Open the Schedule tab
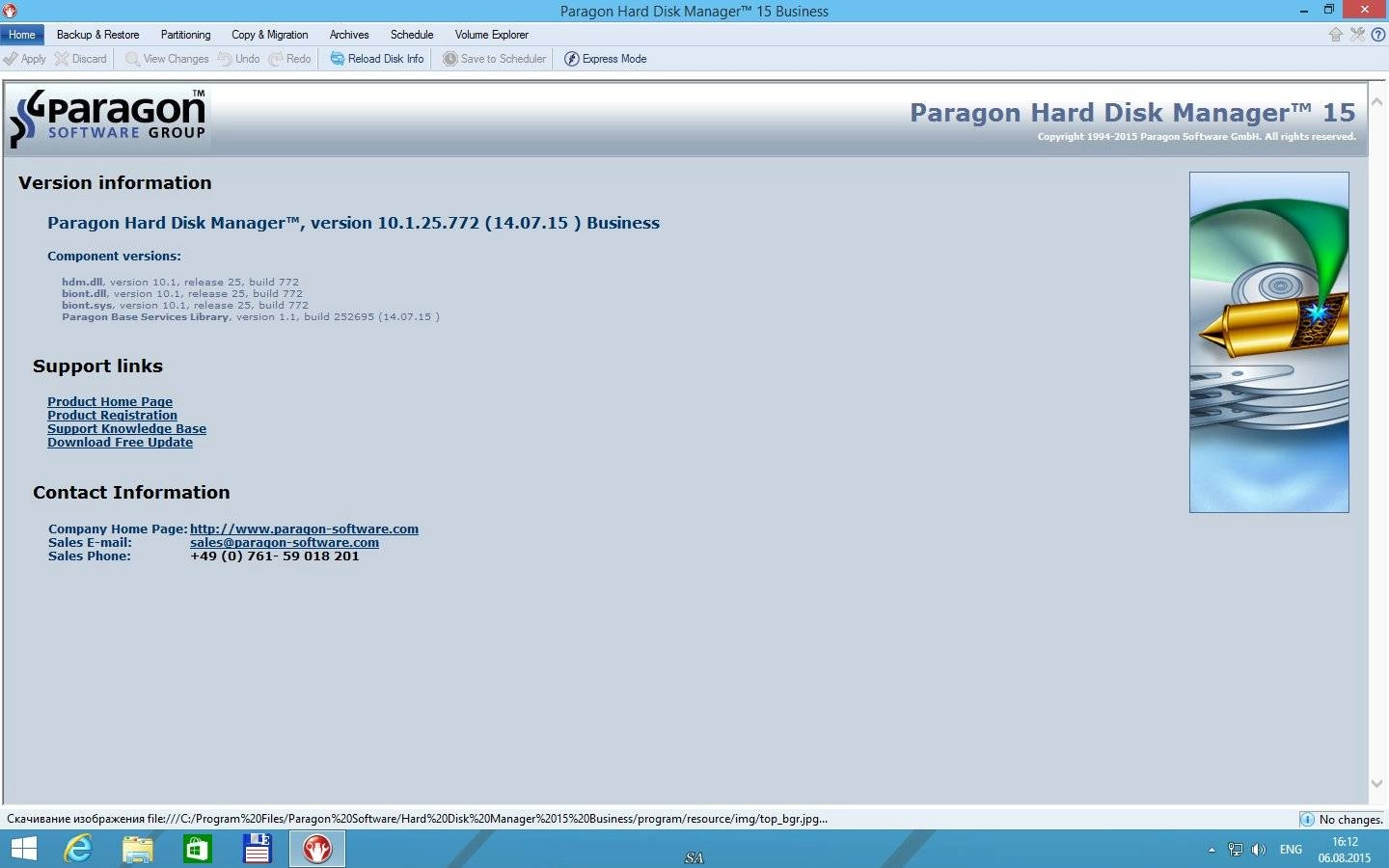 pyautogui.click(x=412, y=35)
